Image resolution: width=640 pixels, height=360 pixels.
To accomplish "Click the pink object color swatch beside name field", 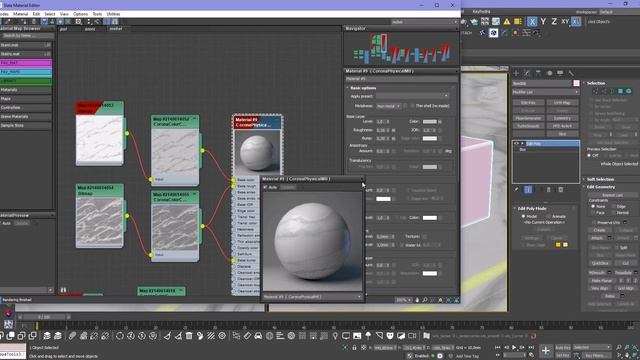I will coord(576,83).
